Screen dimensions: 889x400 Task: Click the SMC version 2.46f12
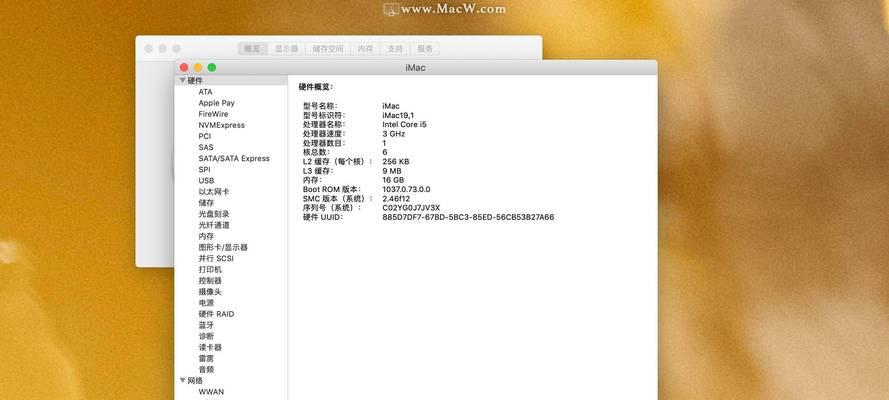pyautogui.click(x=396, y=198)
